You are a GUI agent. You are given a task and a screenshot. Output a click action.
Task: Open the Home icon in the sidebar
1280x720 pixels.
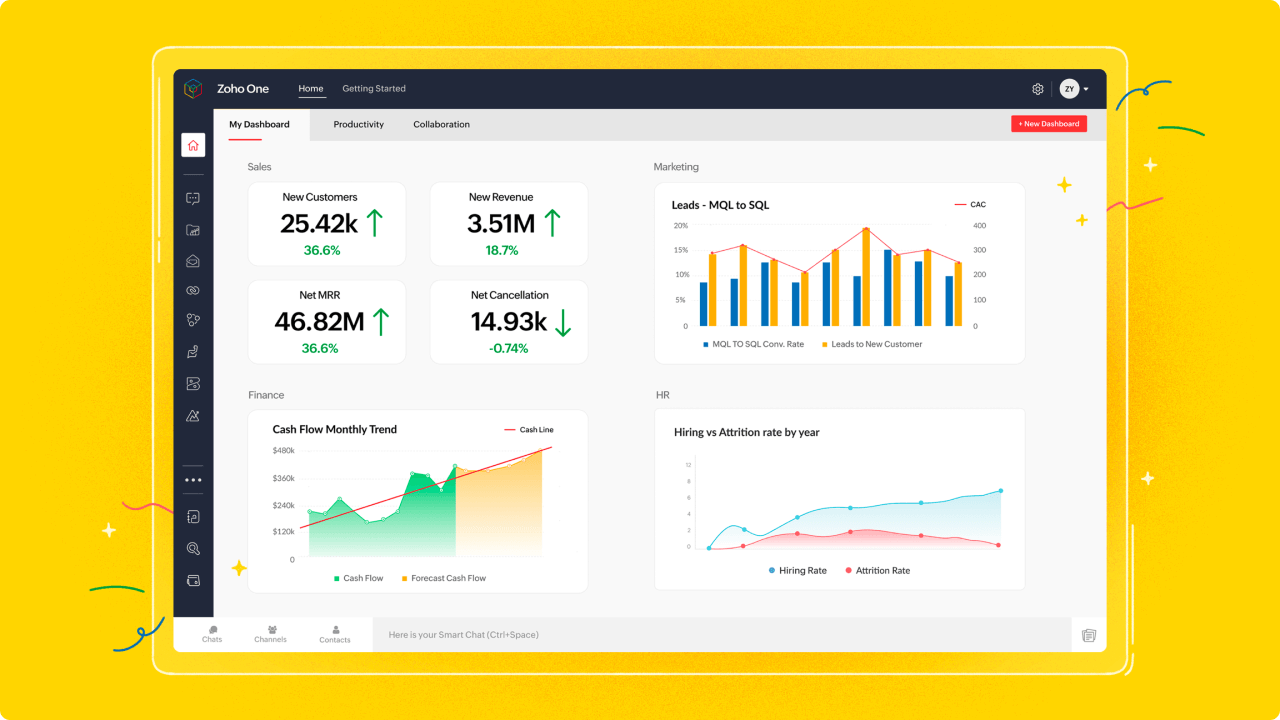coord(193,145)
